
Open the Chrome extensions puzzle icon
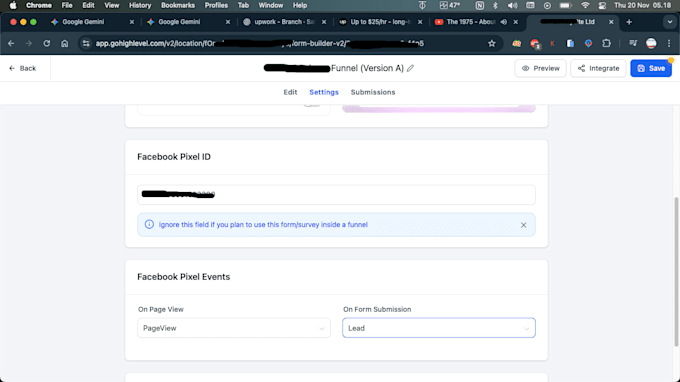coord(606,43)
